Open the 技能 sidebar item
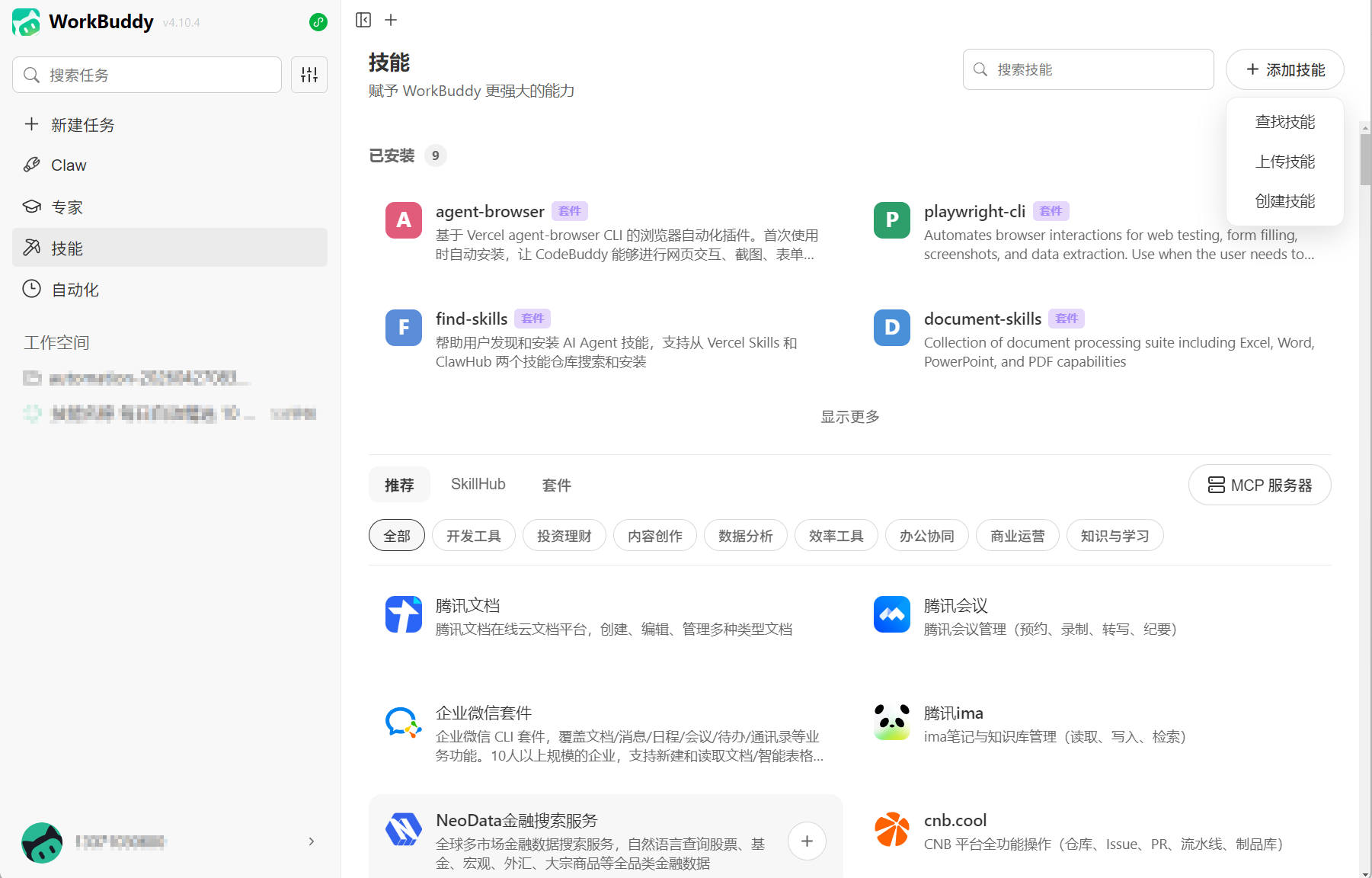1372x878 pixels. pyautogui.click(x=170, y=248)
